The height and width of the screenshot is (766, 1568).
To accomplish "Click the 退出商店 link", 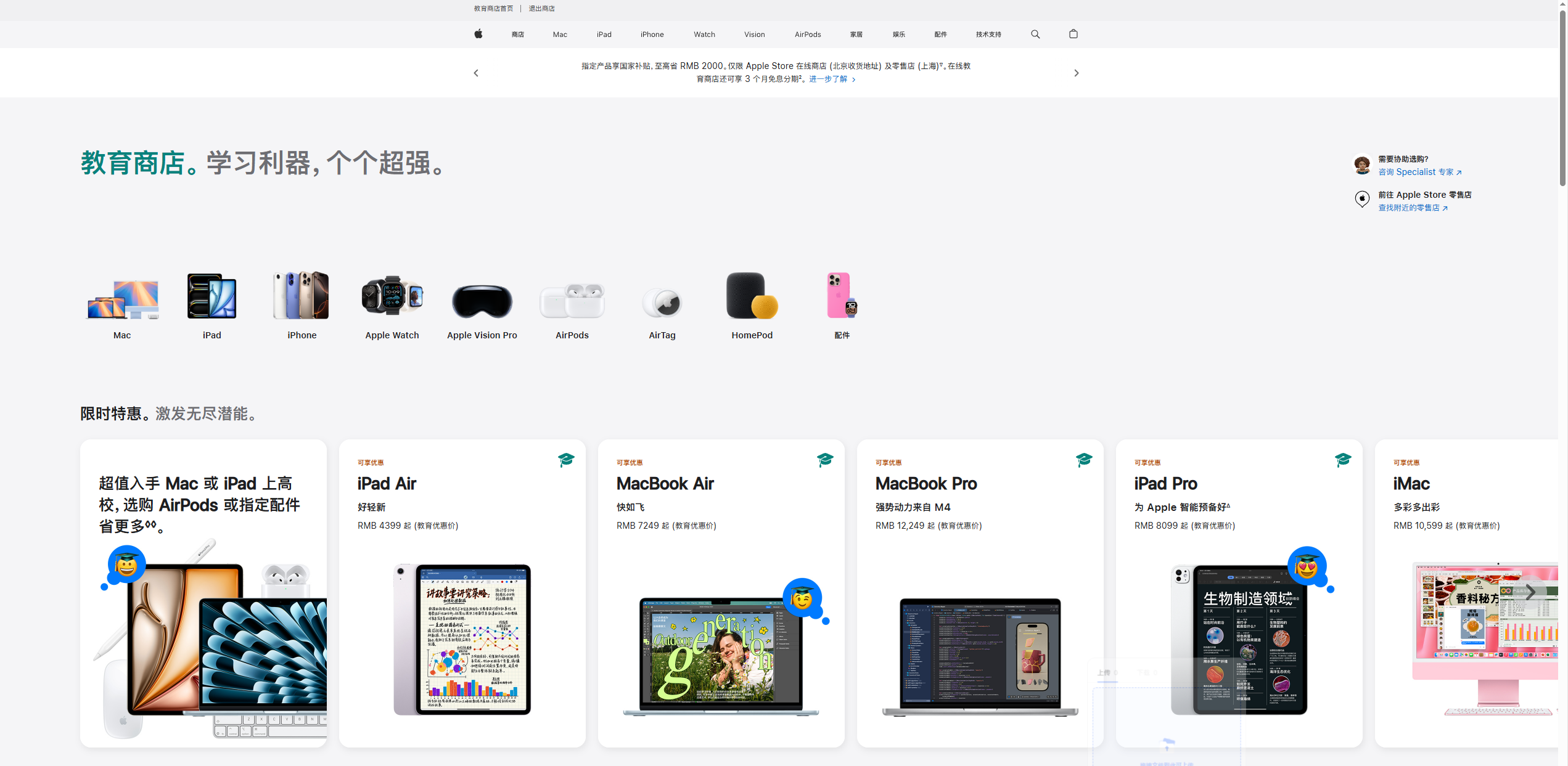I will tap(542, 9).
